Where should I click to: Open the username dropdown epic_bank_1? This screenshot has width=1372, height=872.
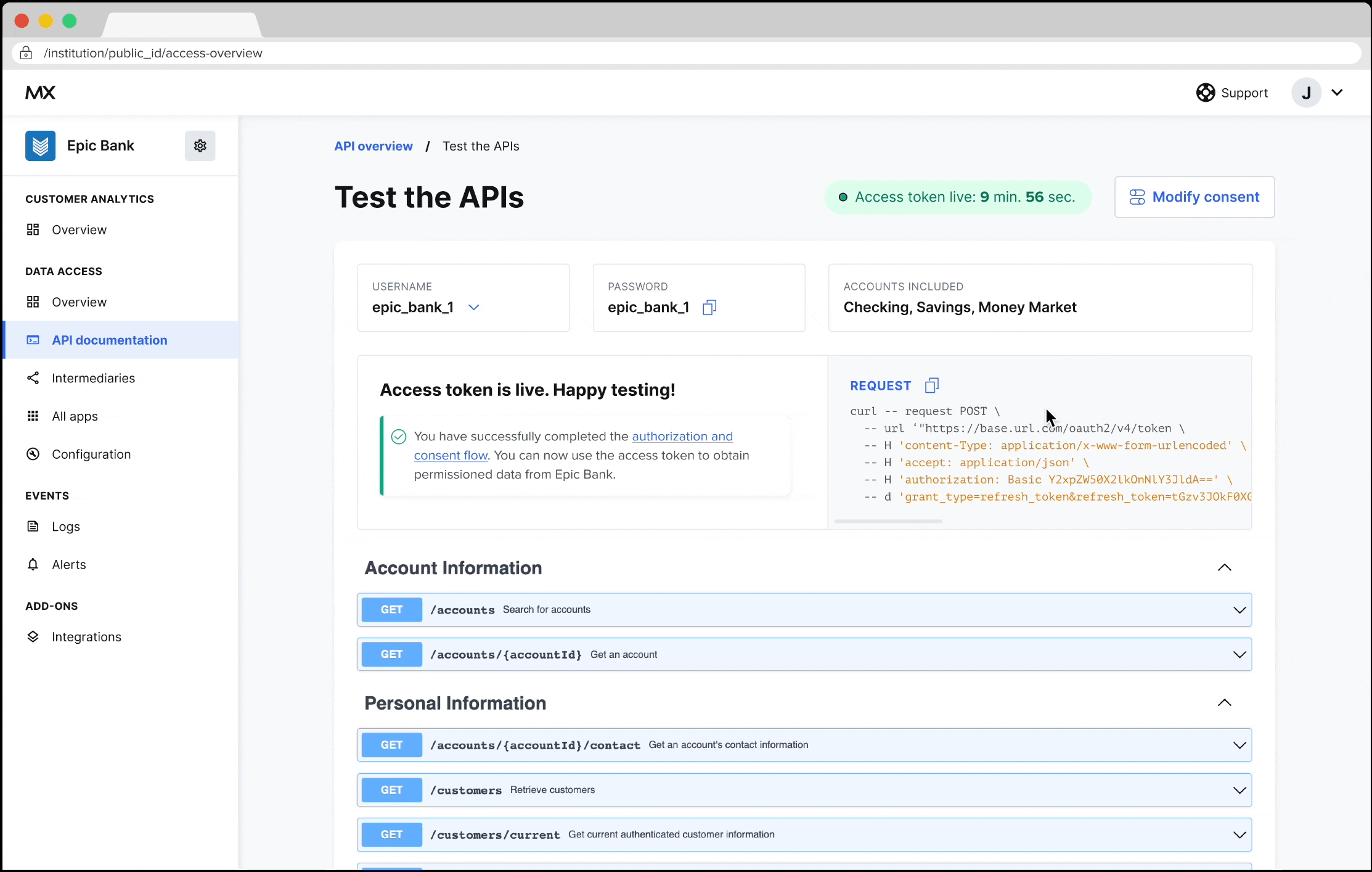click(473, 307)
